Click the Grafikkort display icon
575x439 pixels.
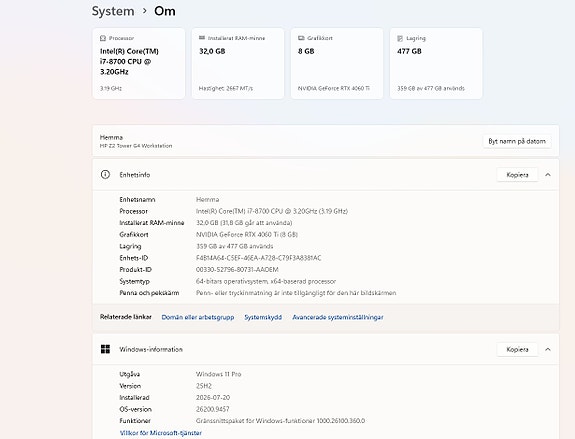tap(301, 38)
